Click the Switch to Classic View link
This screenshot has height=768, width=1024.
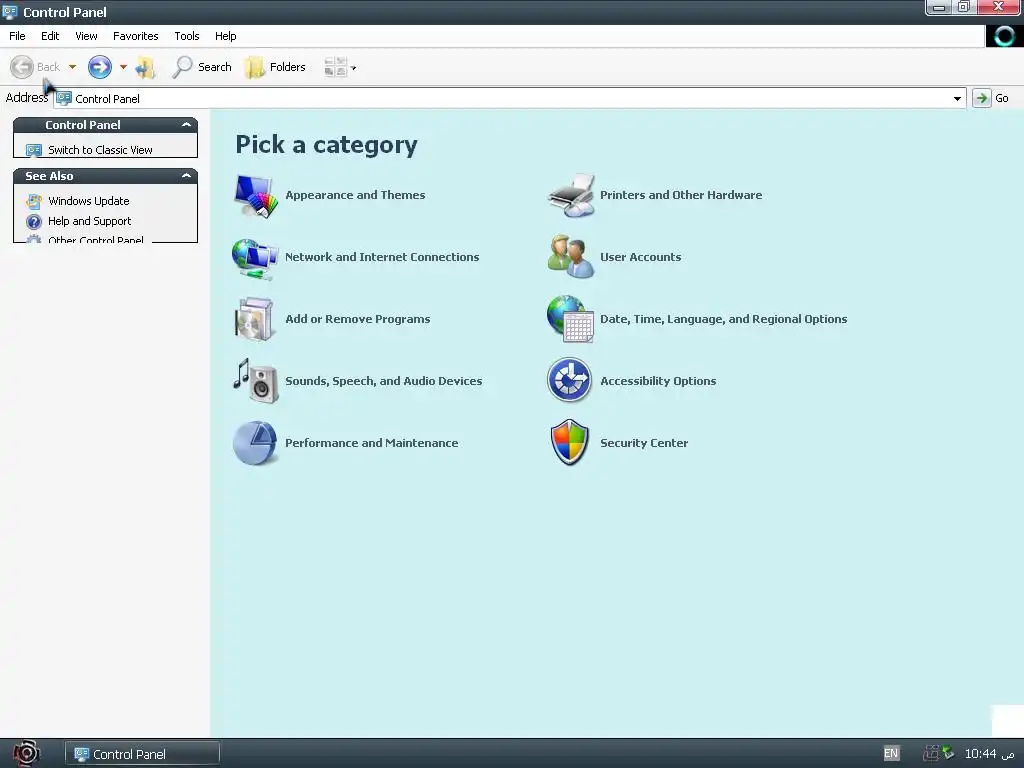point(100,150)
